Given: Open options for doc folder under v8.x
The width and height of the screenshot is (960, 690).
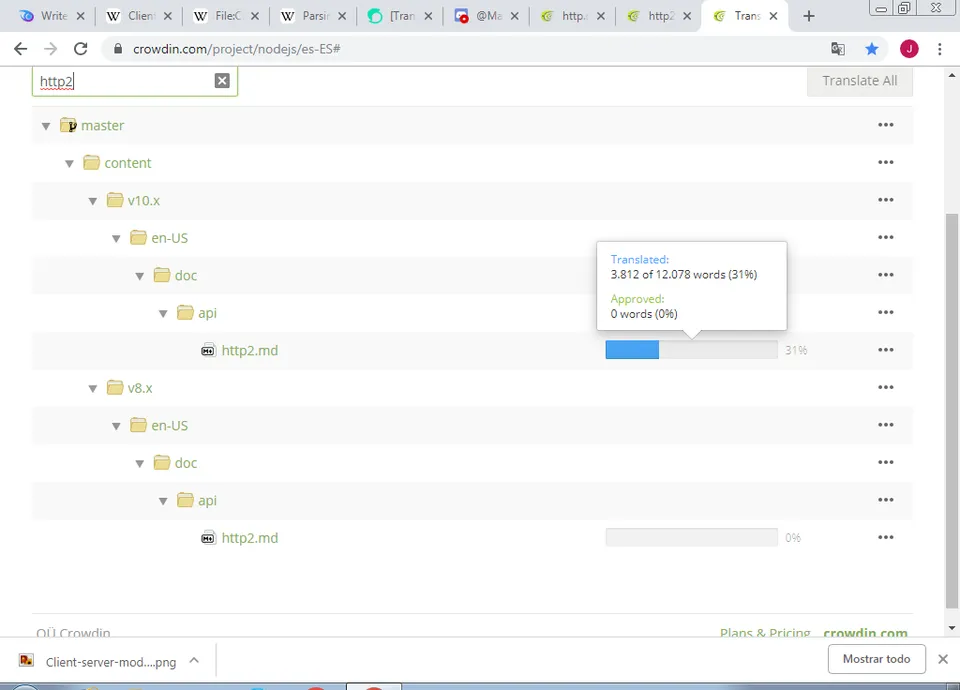Looking at the screenshot, I should [x=885, y=462].
